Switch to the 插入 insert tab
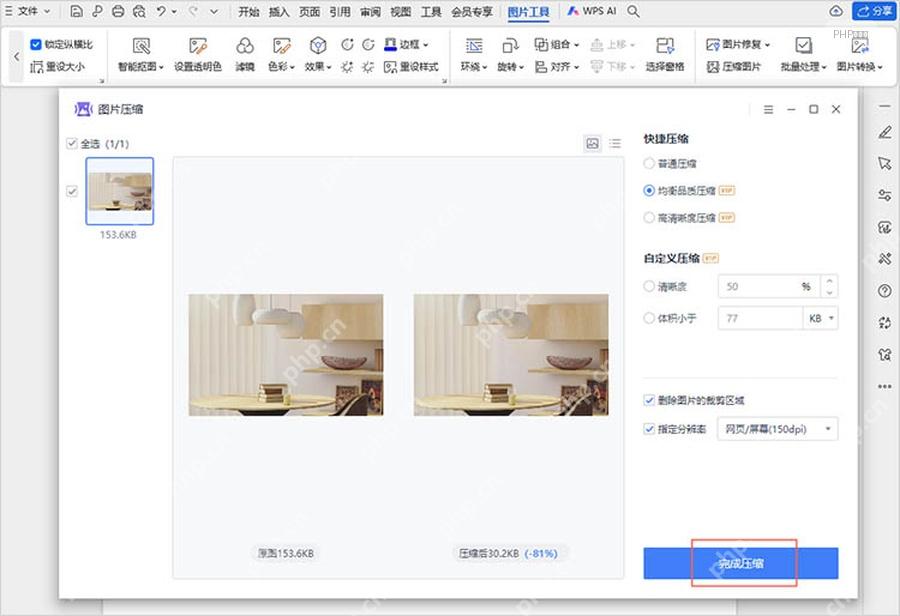Viewport: 900px width, 616px height. [x=279, y=11]
